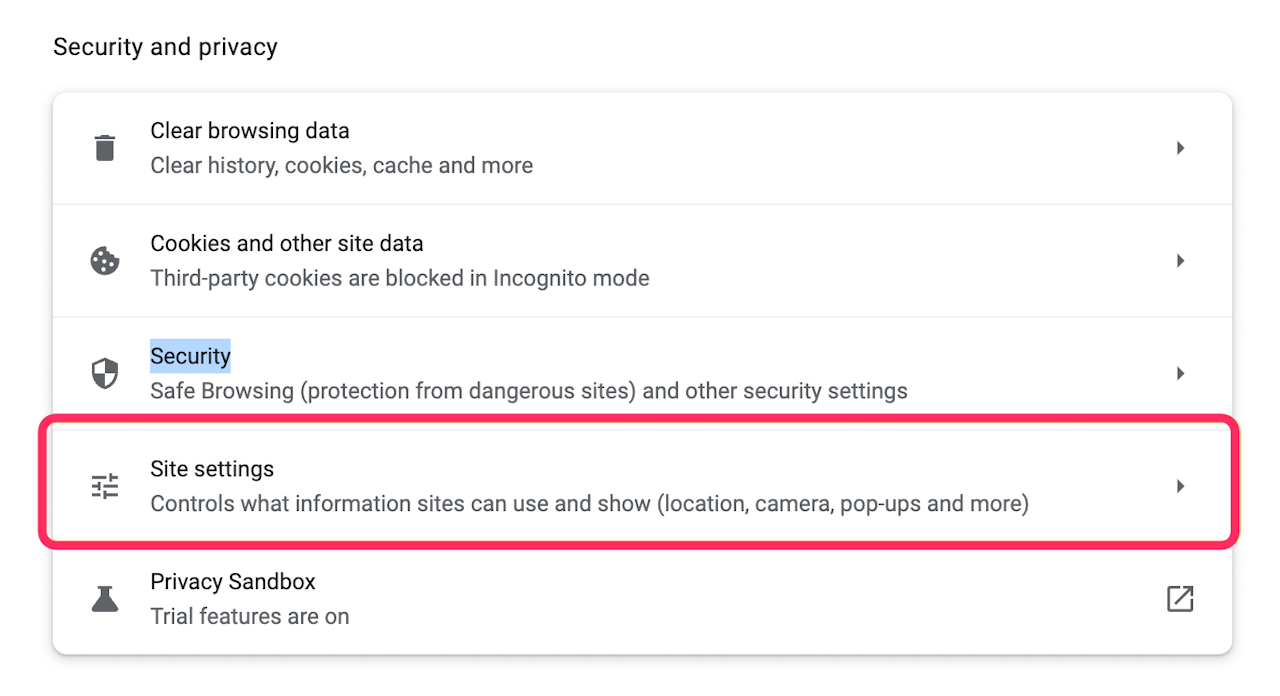Click "Clear history, cookies, cache and more" text
The height and width of the screenshot is (696, 1280).
pyautogui.click(x=341, y=166)
